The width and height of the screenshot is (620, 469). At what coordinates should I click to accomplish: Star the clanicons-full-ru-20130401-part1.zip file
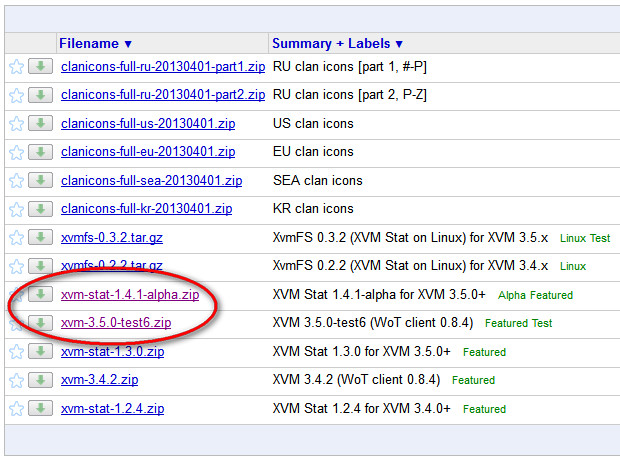(16, 66)
